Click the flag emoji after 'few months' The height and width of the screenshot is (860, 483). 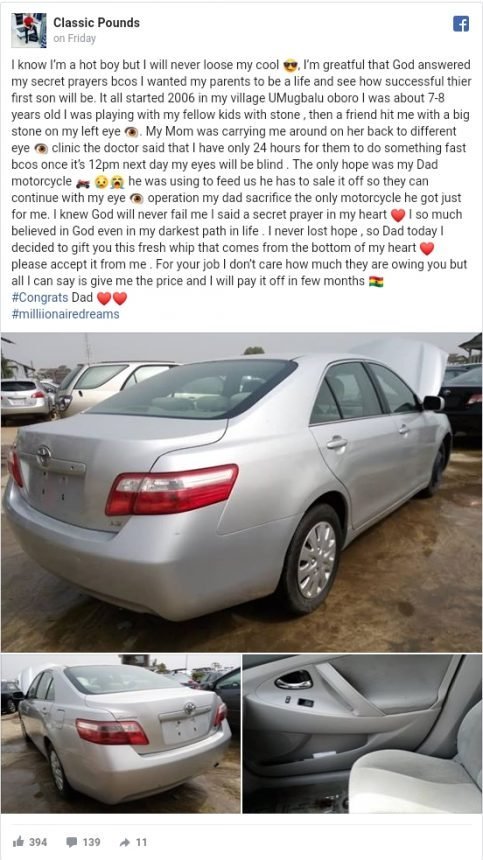pyautogui.click(x=376, y=282)
